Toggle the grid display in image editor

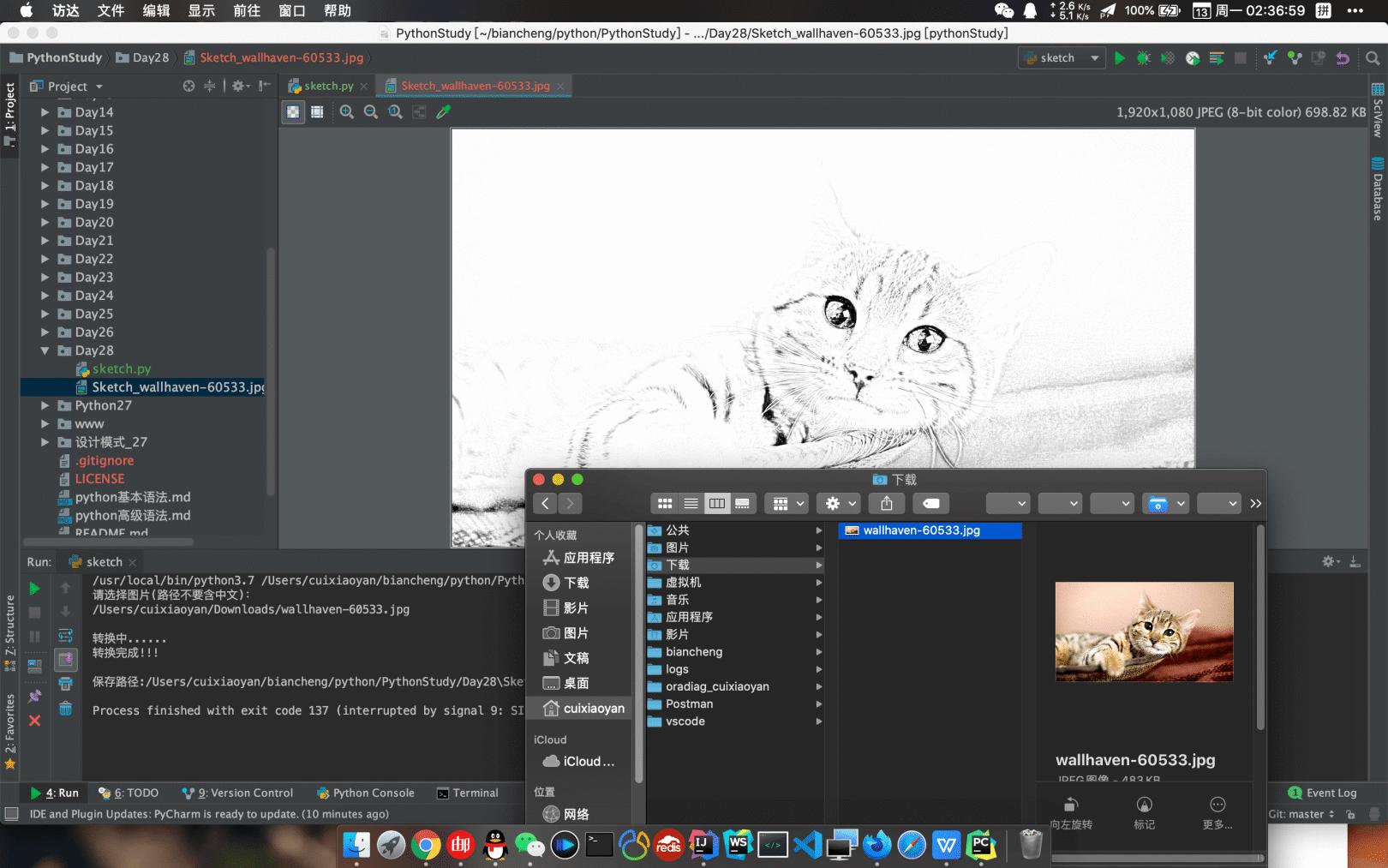click(317, 112)
